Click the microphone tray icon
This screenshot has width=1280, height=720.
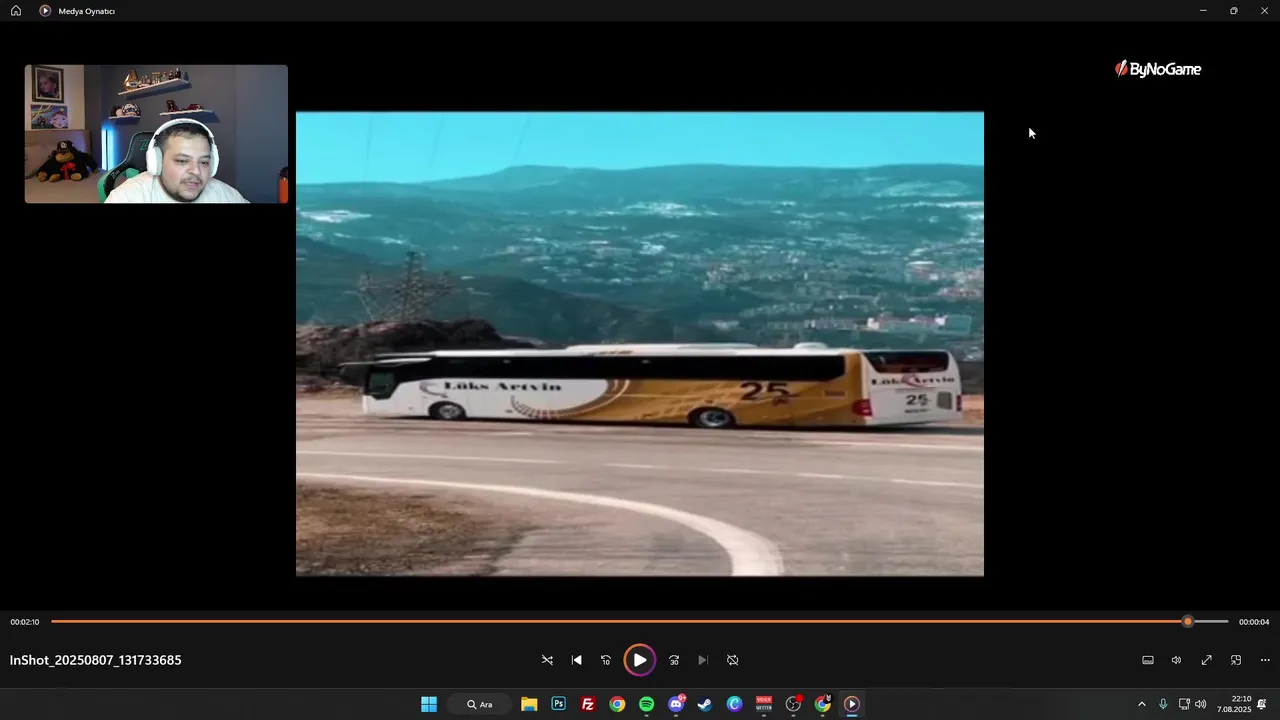pos(1163,704)
